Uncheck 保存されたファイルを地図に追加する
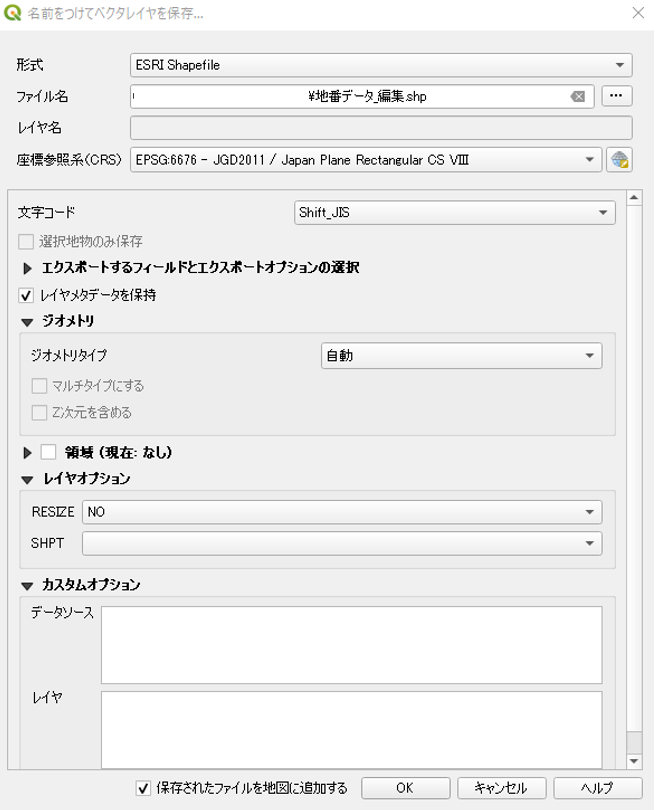Viewport: 656px width, 810px height. 143,788
